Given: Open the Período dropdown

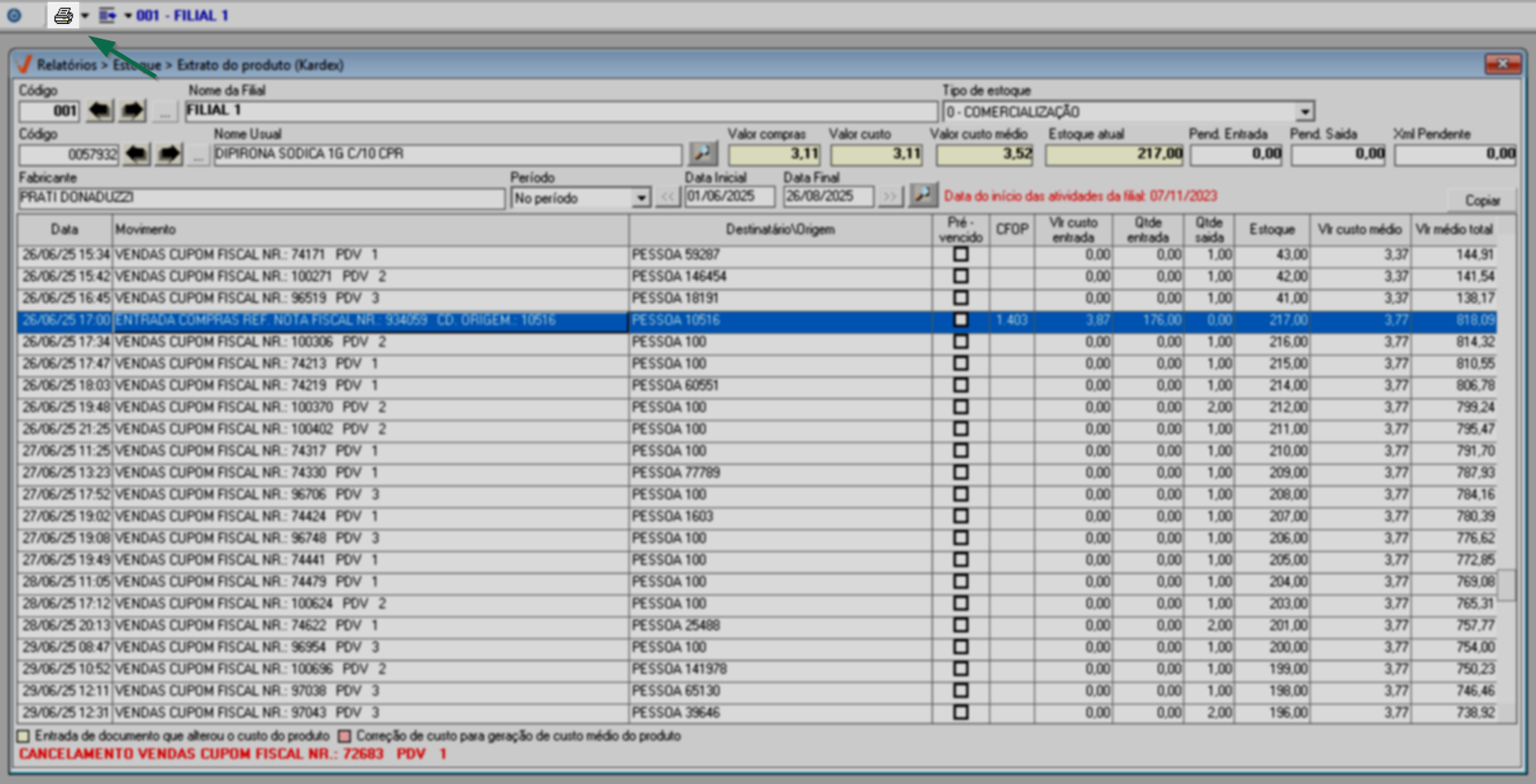Looking at the screenshot, I should point(641,198).
